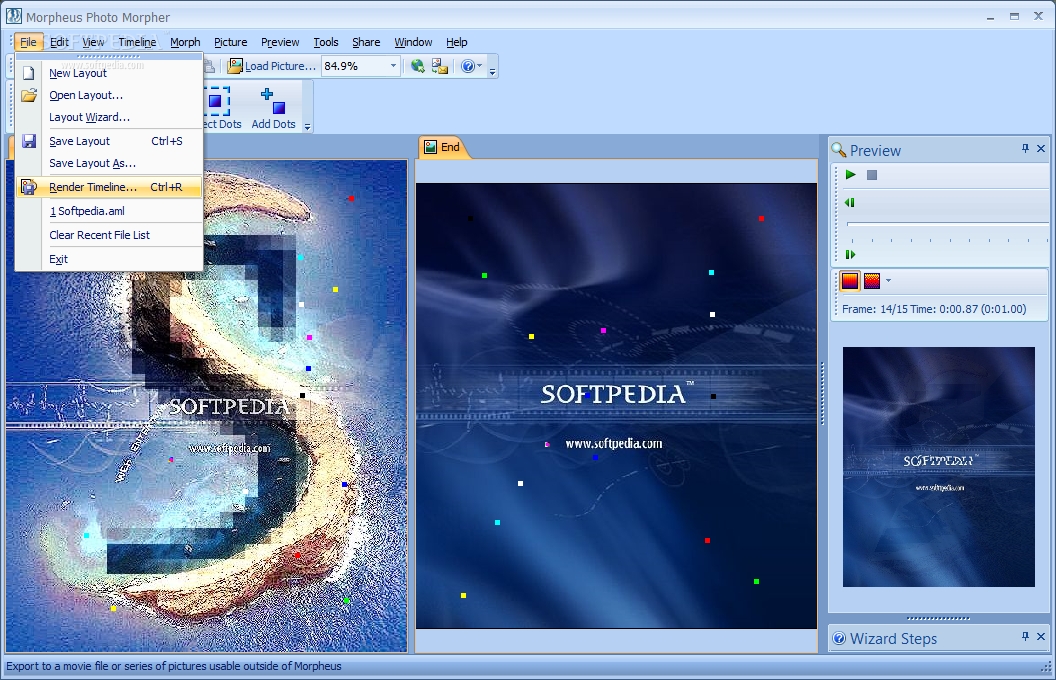
Task: Click Clear Recent File List
Action: point(108,235)
